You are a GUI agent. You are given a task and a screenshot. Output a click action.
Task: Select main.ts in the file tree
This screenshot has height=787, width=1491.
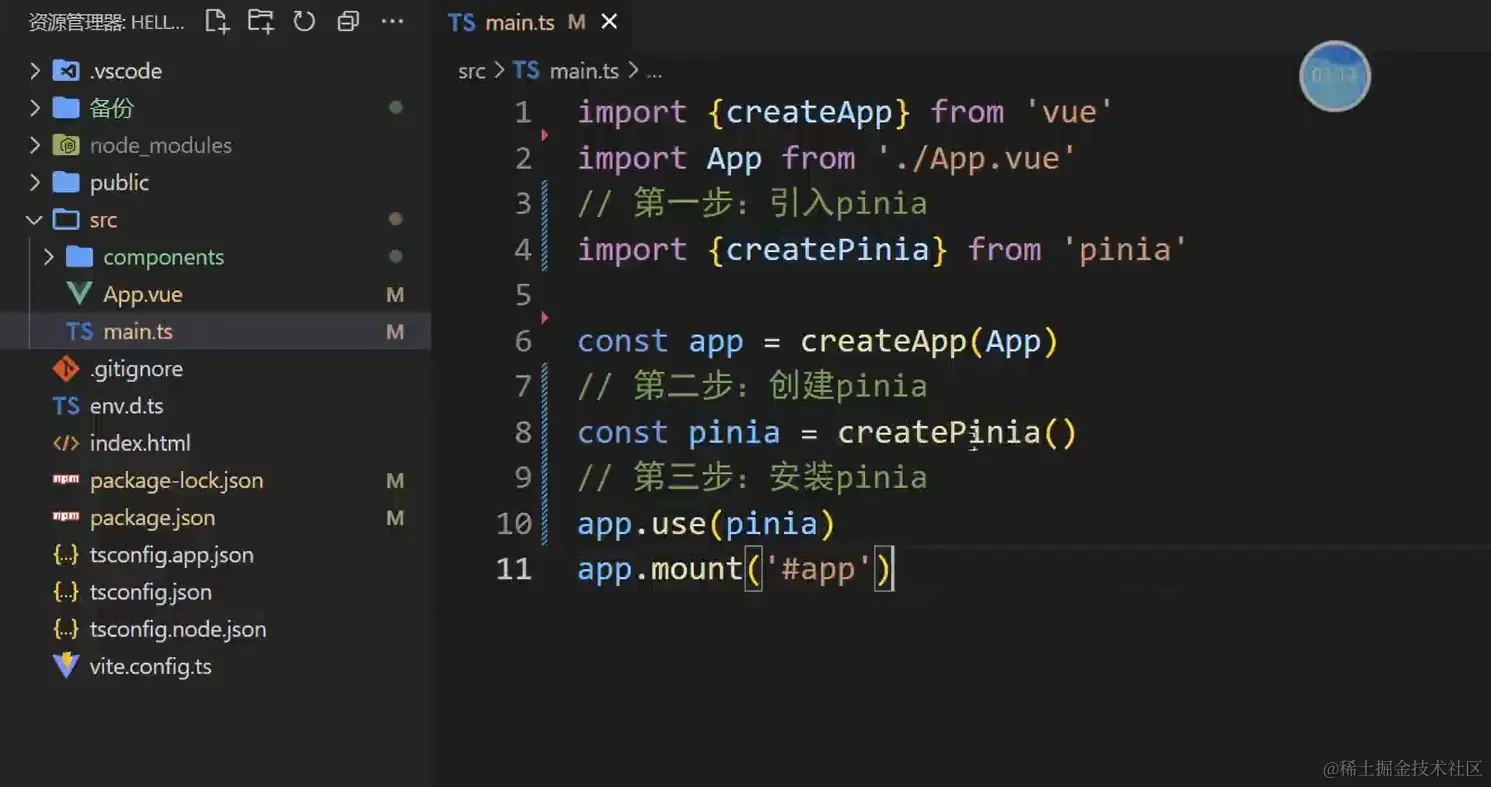138,332
